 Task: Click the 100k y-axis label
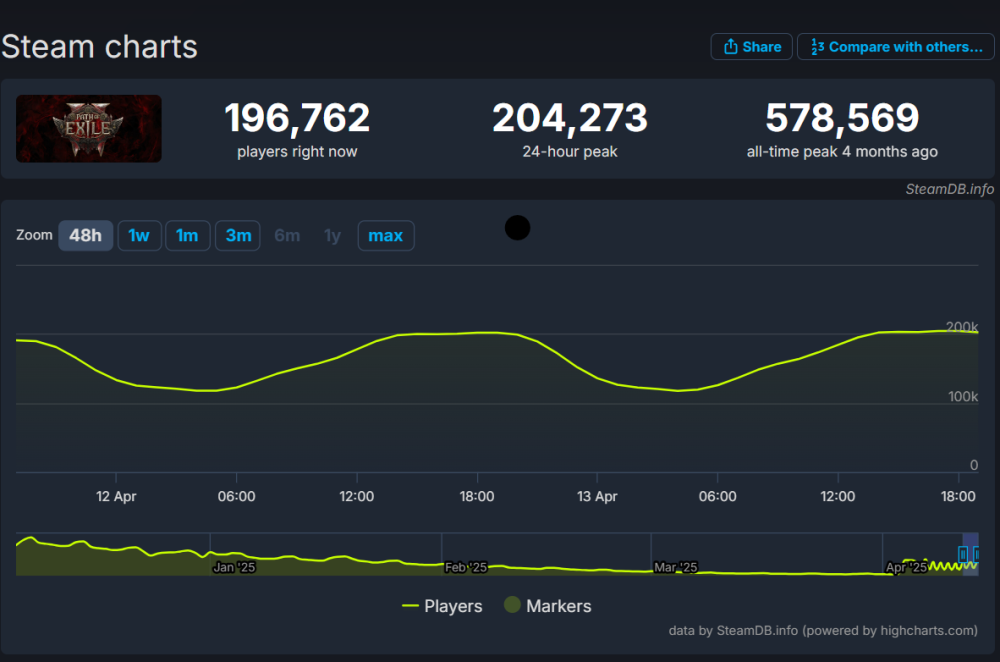point(963,397)
